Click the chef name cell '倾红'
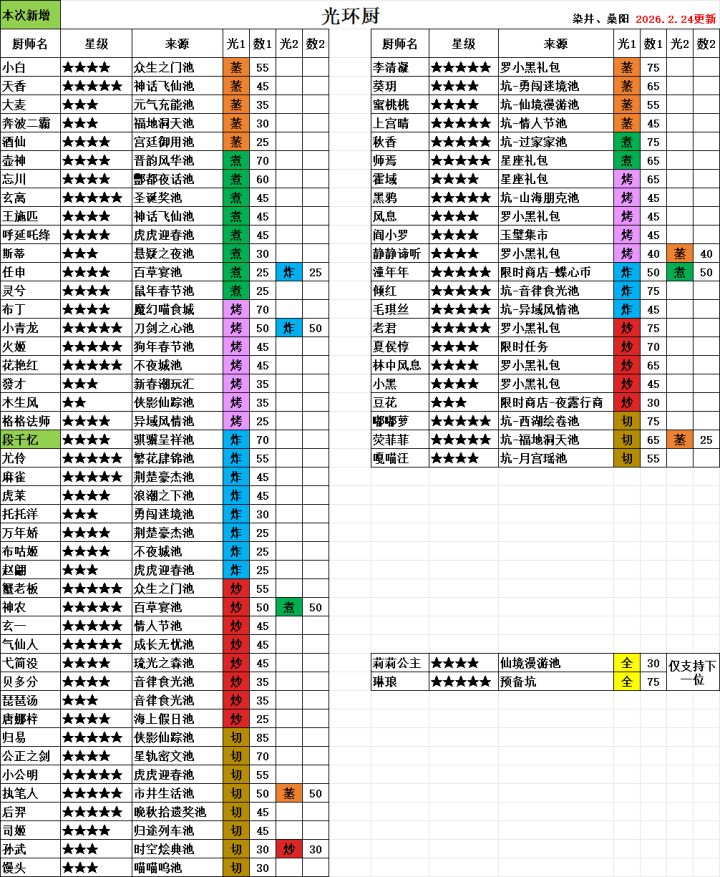The width and height of the screenshot is (720, 877). 401,291
